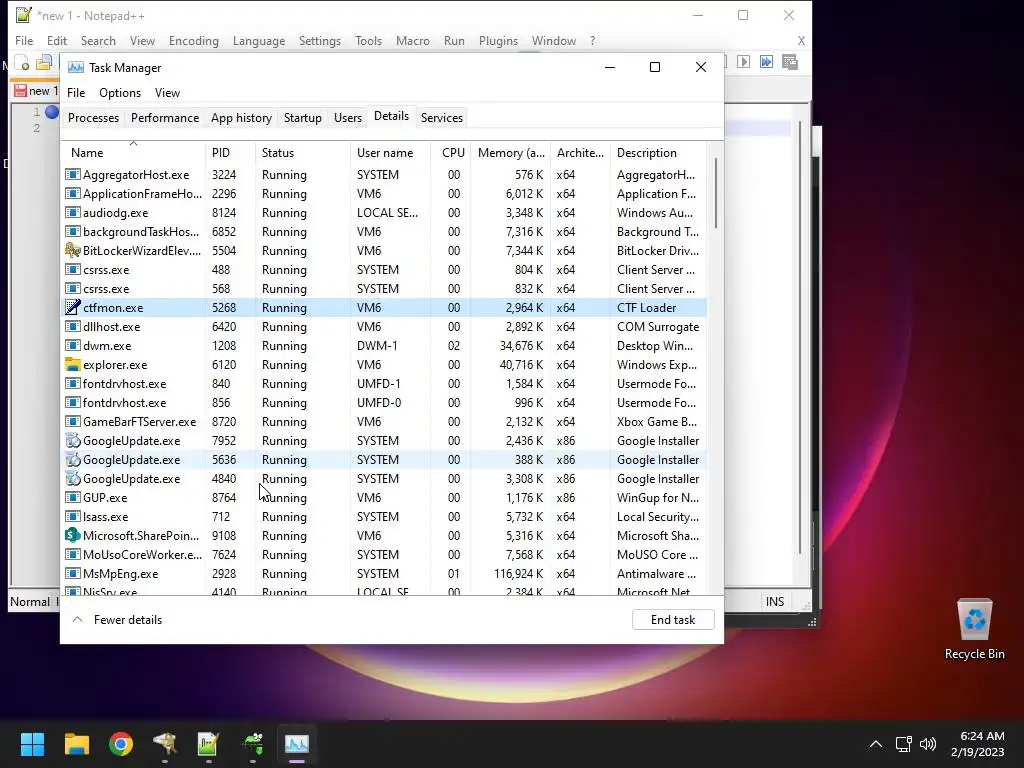1024x768 pixels.
Task: Sort by Memory column header
Action: click(511, 153)
